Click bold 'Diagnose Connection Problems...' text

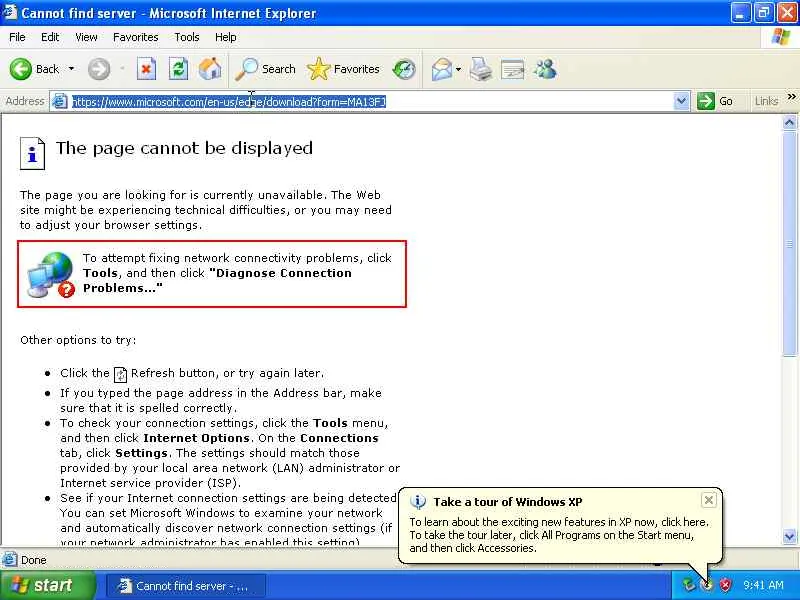pos(217,281)
